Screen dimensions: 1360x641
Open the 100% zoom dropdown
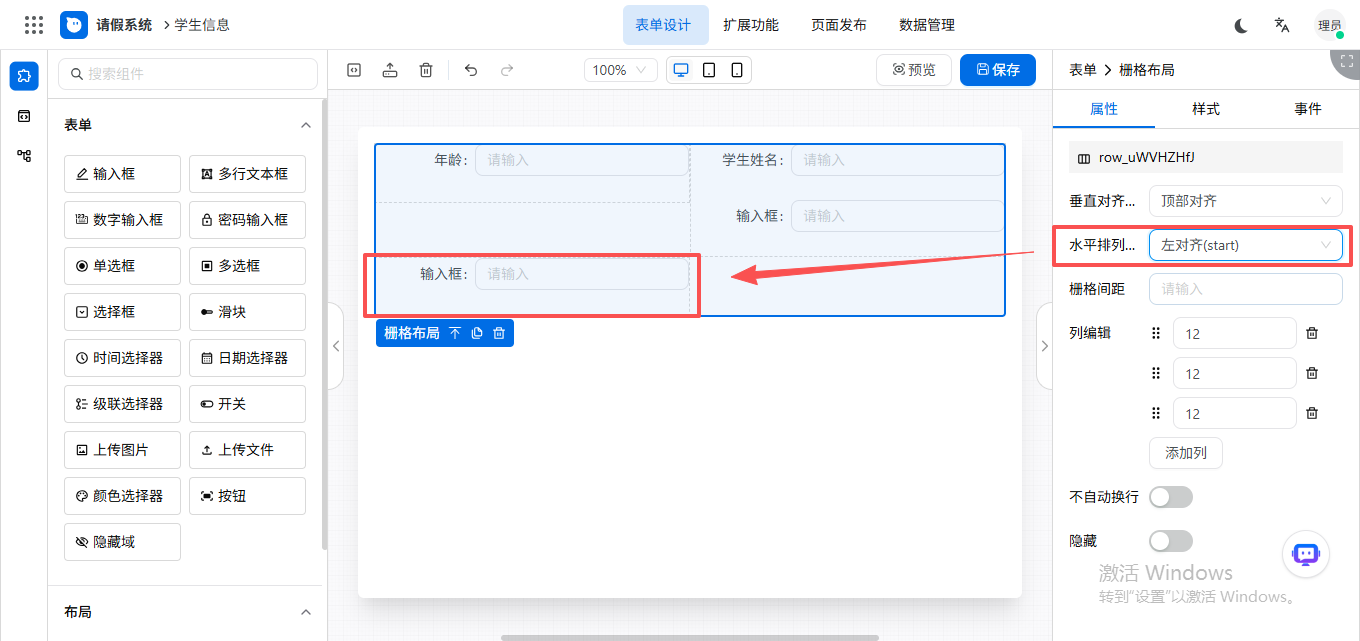(621, 70)
